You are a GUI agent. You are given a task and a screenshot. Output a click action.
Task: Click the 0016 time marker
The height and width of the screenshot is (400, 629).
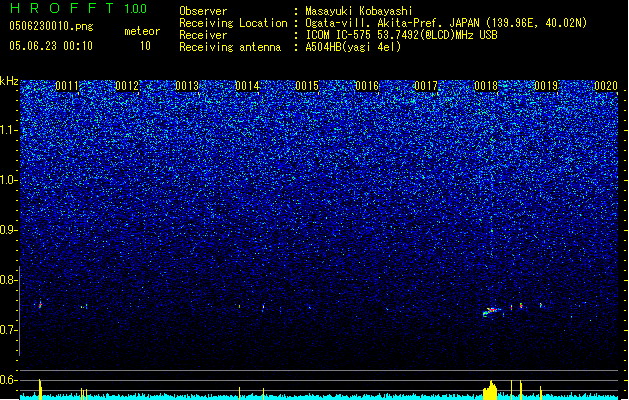(367, 86)
